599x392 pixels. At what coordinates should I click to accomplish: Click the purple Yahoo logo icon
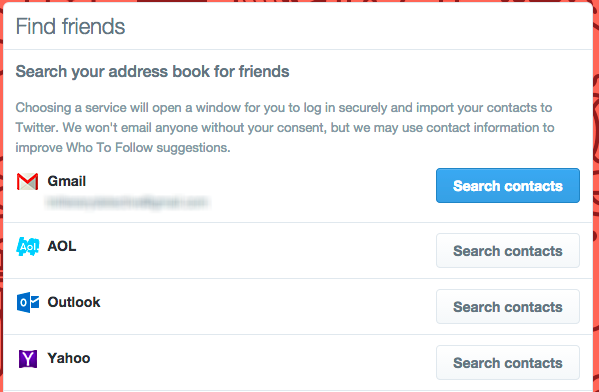[28, 359]
